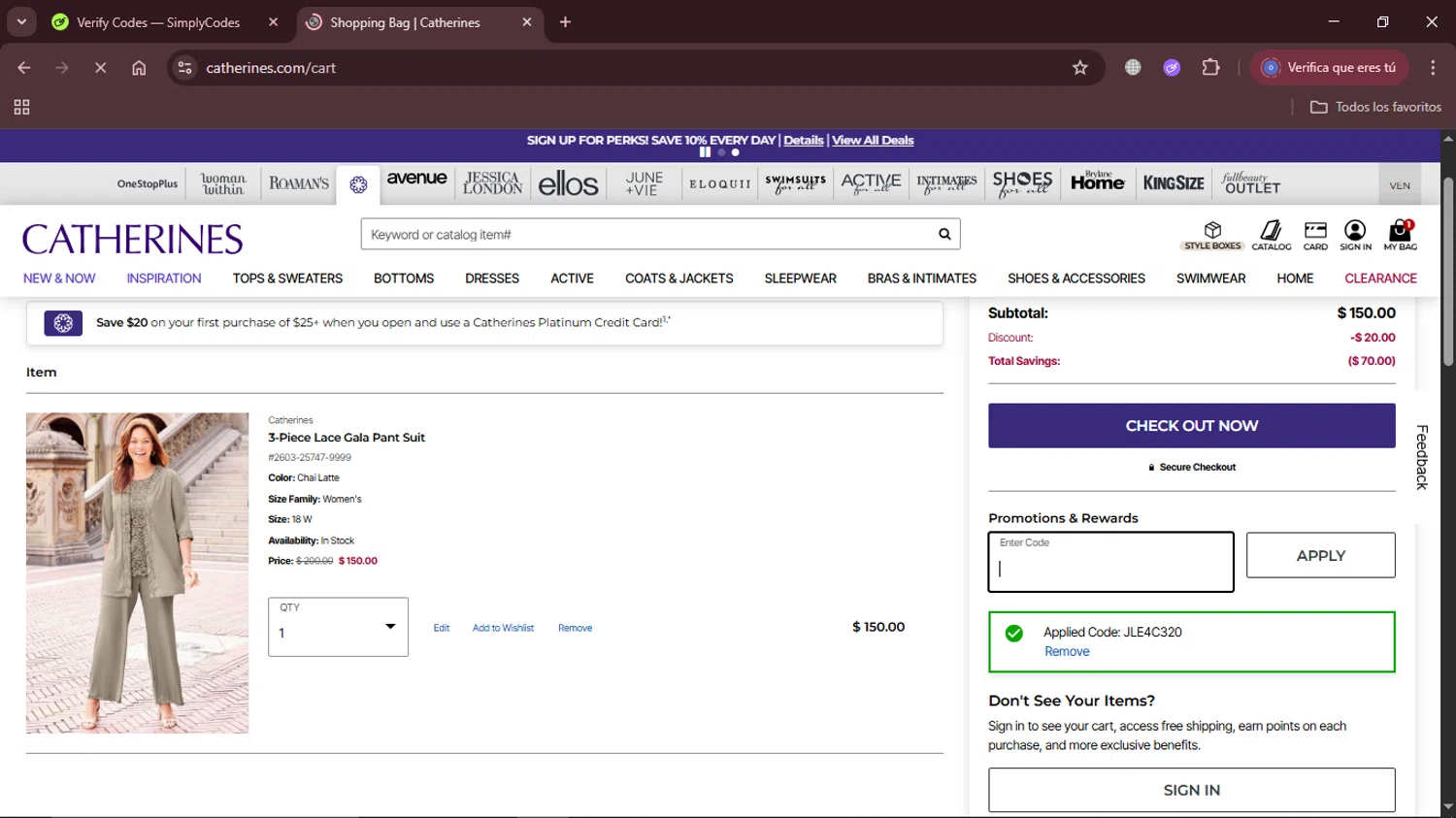The width and height of the screenshot is (1456, 818).
Task: Open Bras & Intimates menu
Action: (x=922, y=278)
